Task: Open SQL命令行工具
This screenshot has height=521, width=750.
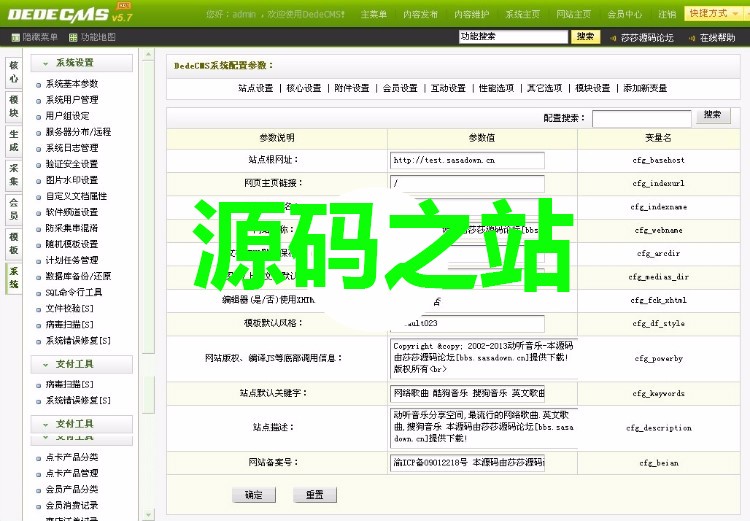Action: [74, 292]
